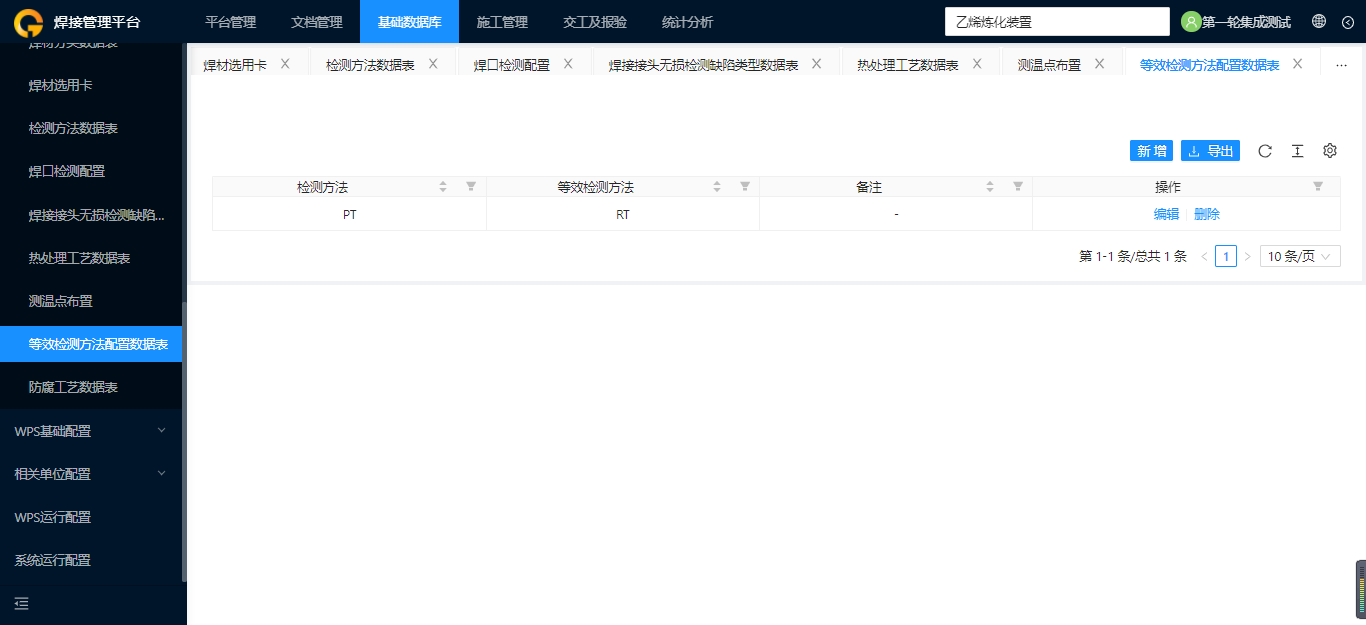Click the 导出 export button
1366x625 pixels.
point(1210,151)
